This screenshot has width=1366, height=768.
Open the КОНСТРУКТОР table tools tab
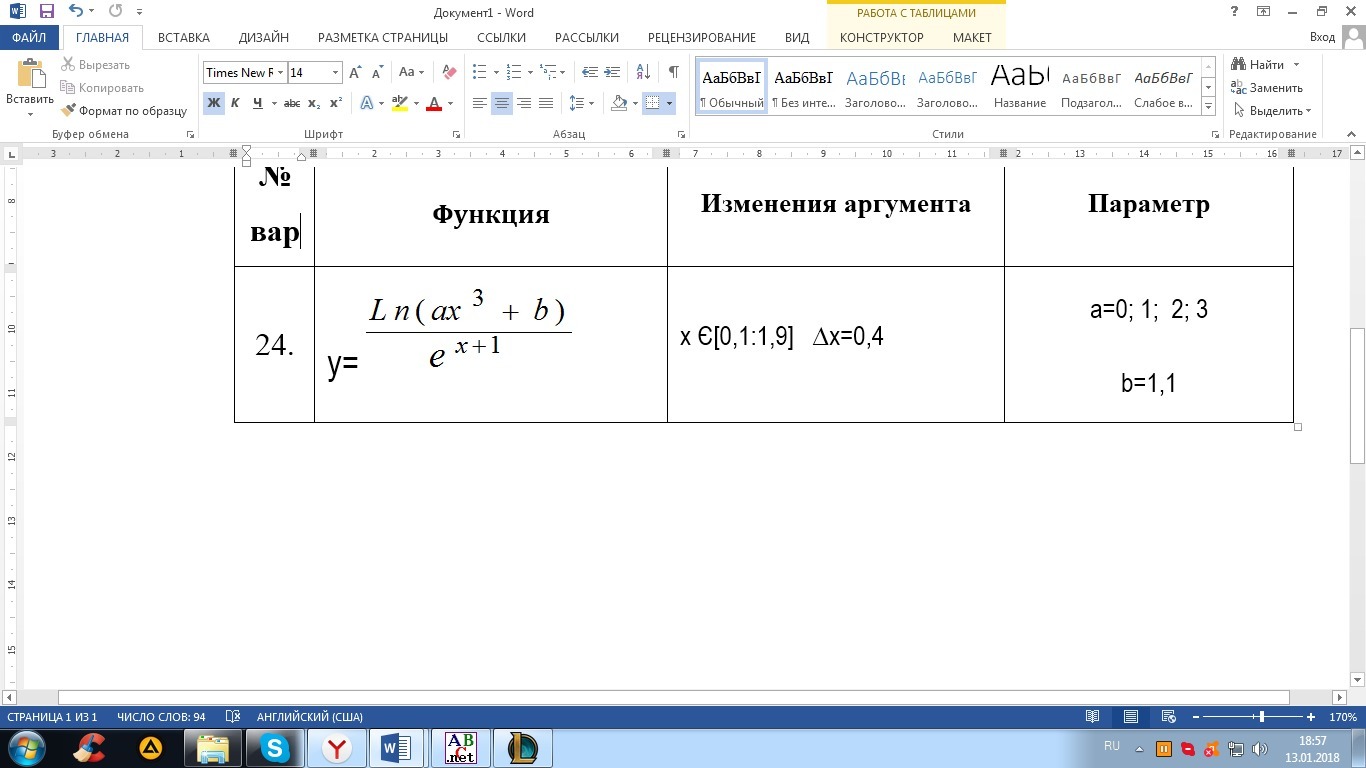pos(881,37)
